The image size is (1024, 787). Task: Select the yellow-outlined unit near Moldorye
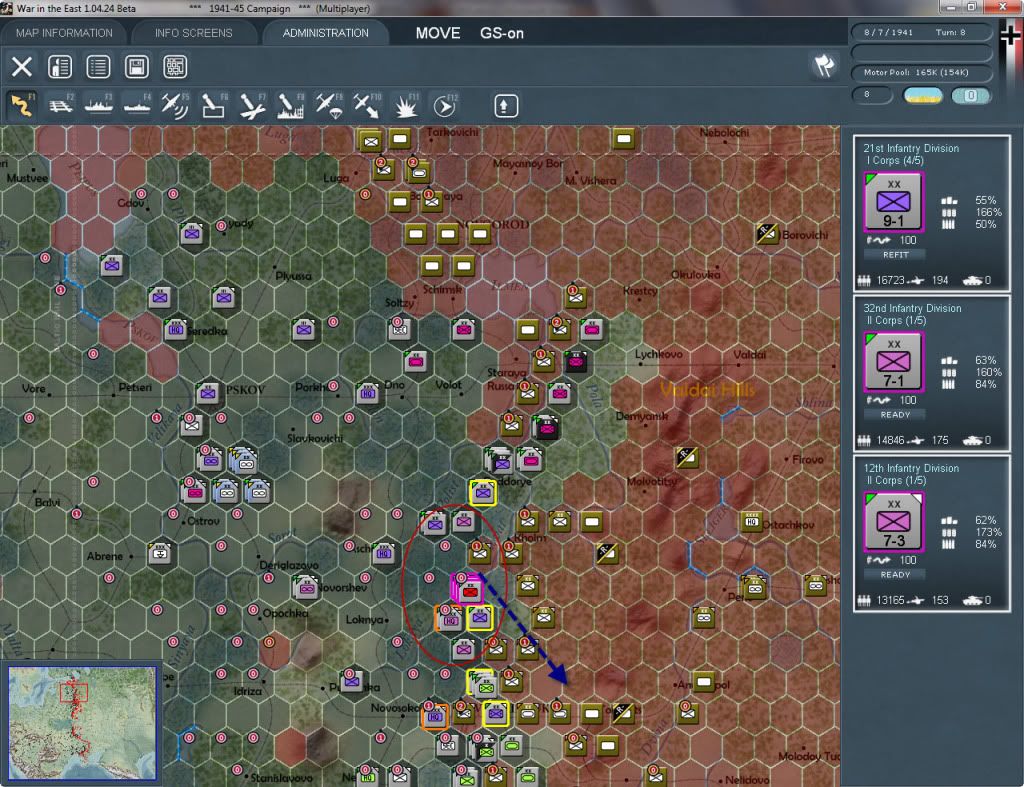pyautogui.click(x=483, y=492)
